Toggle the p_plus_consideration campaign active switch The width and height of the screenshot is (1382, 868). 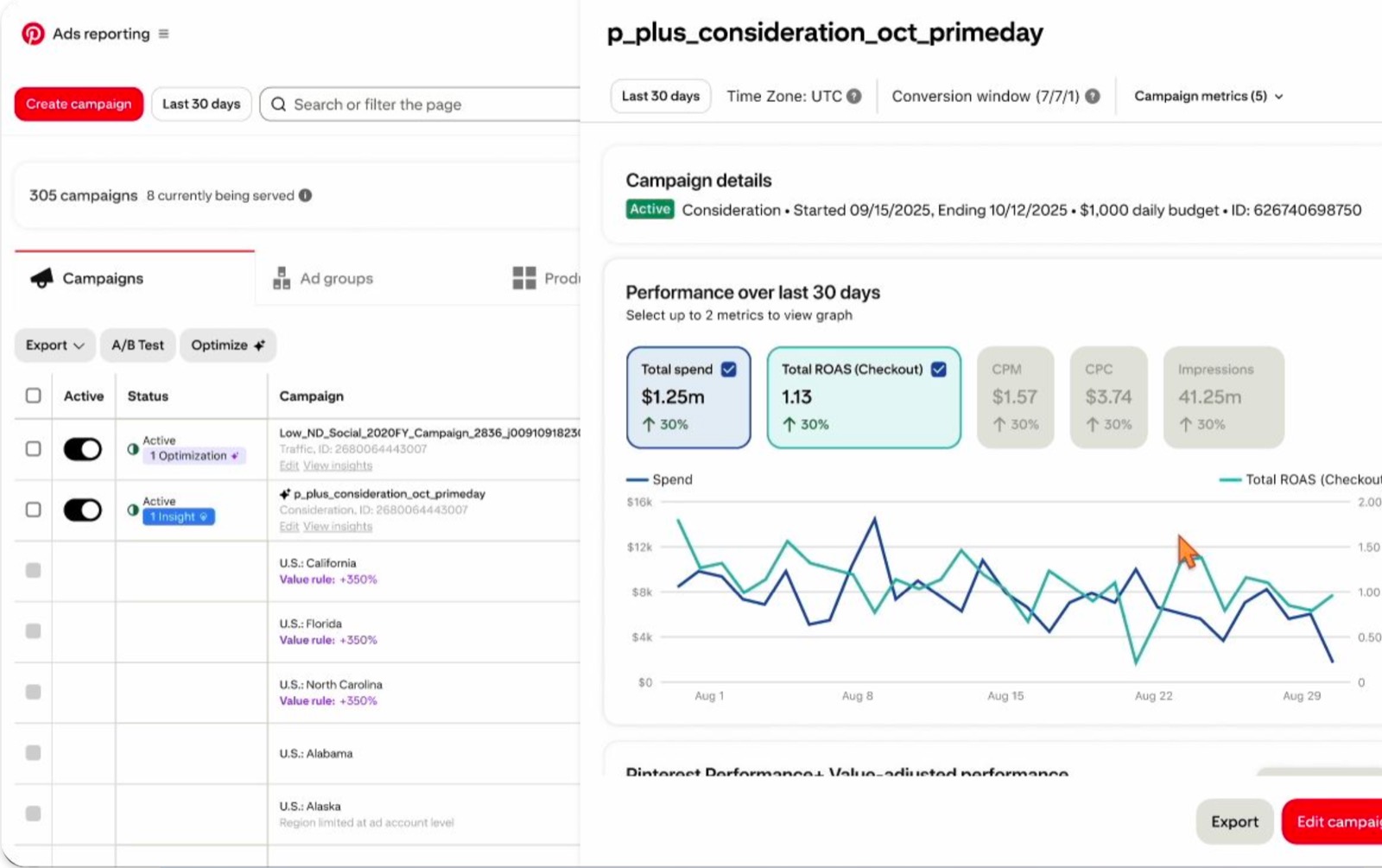(83, 510)
